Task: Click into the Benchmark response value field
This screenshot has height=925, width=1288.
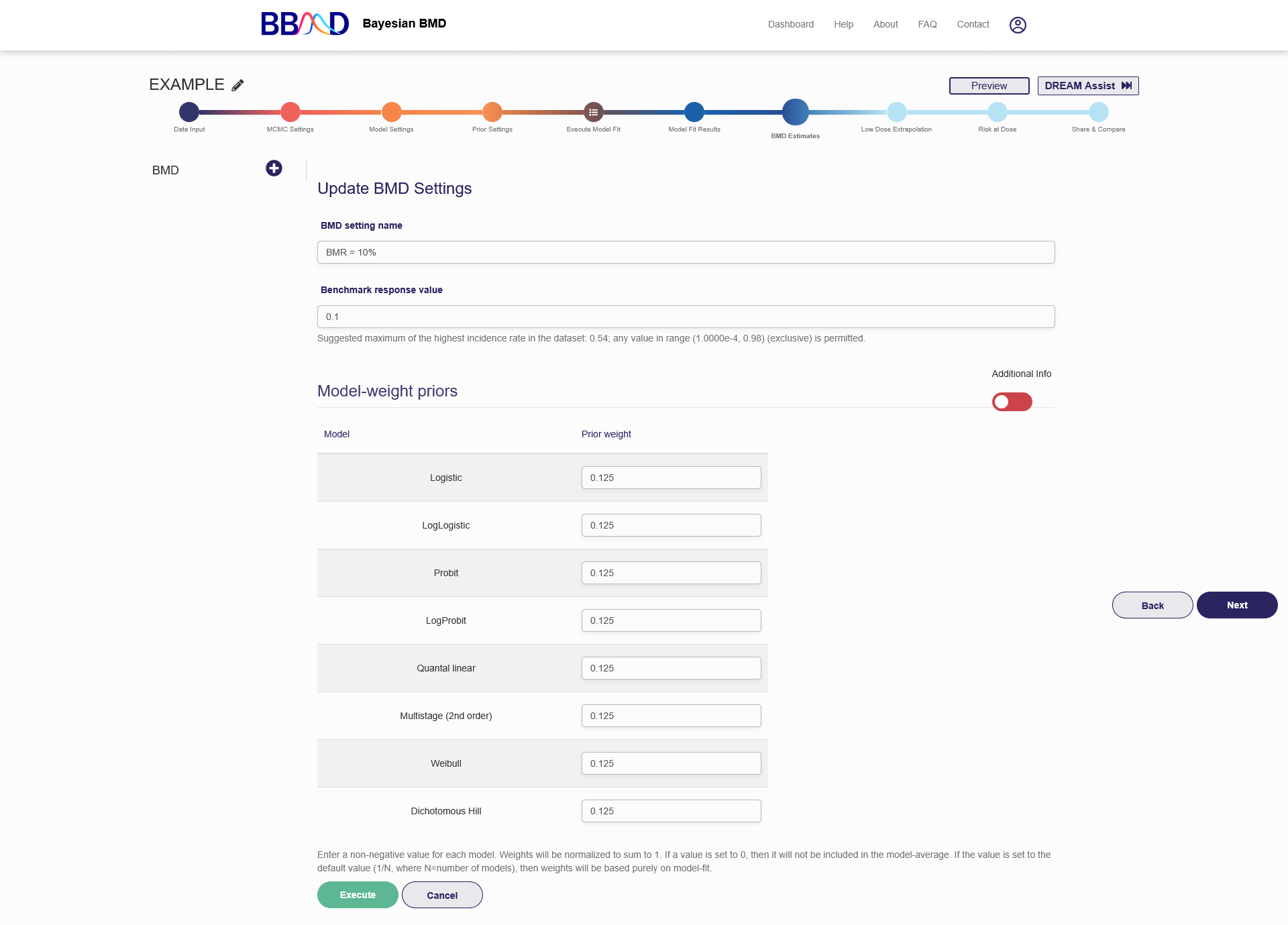Action: (686, 317)
